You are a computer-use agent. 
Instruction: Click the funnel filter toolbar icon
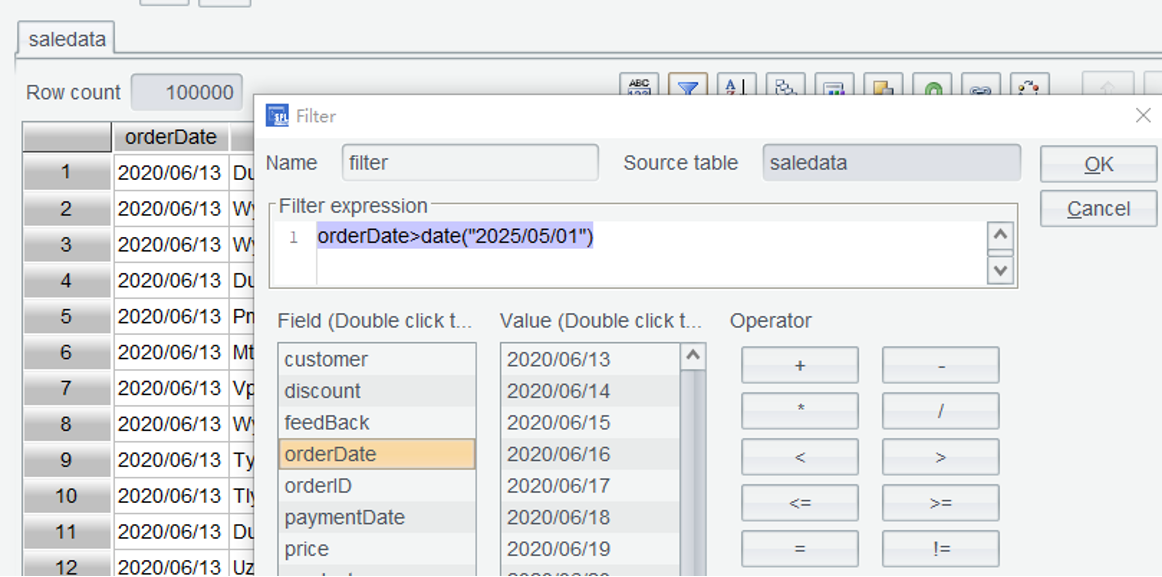[x=688, y=88]
